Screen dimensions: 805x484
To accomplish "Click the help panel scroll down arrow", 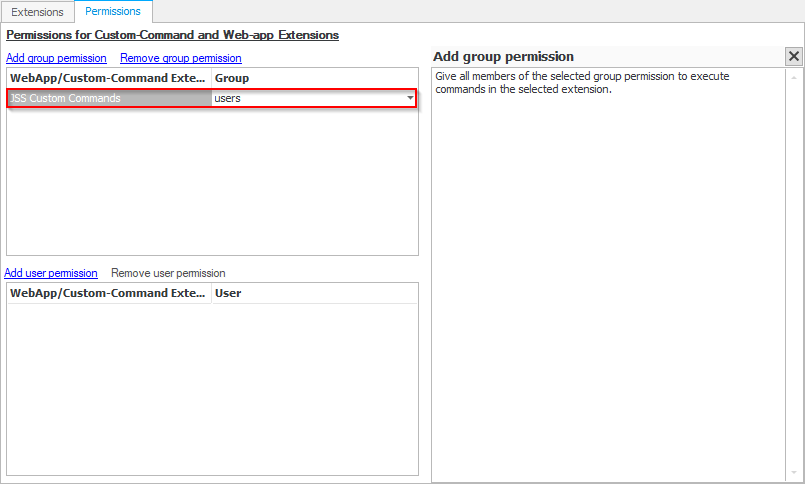I will 794,470.
